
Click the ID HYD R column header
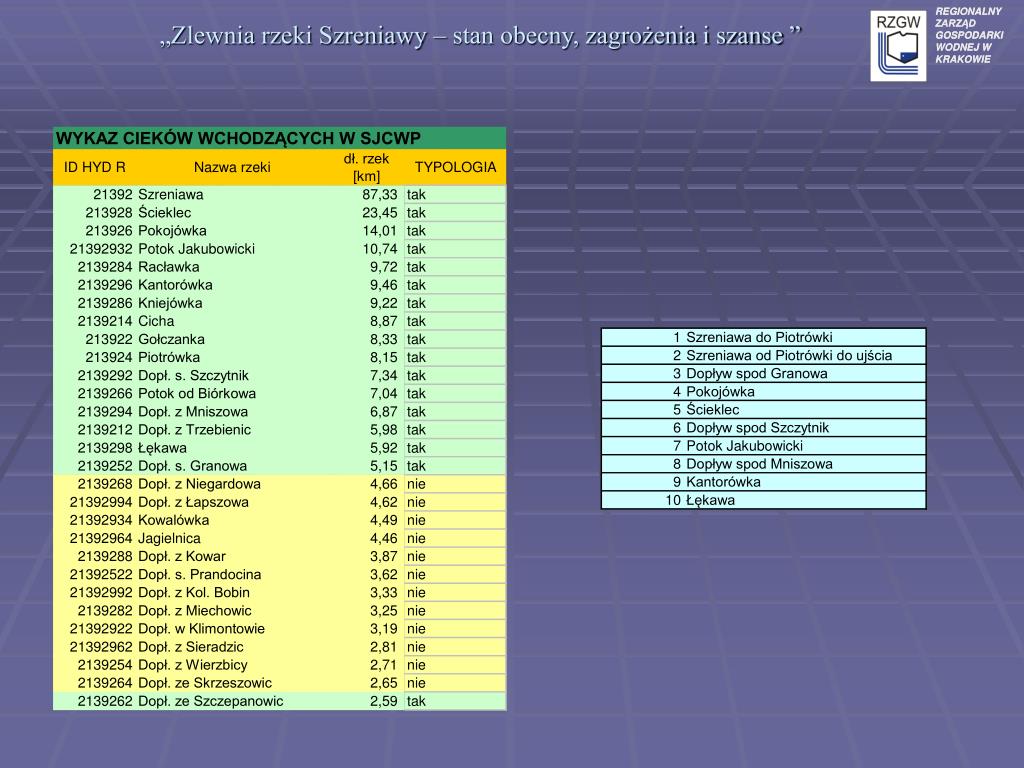click(95, 167)
